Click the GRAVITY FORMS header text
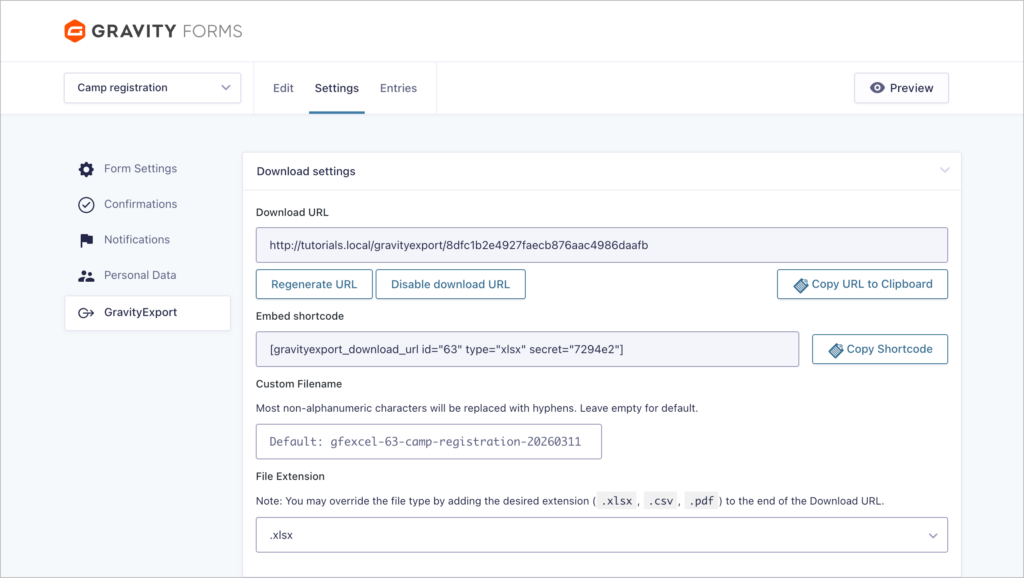 pyautogui.click(x=167, y=31)
